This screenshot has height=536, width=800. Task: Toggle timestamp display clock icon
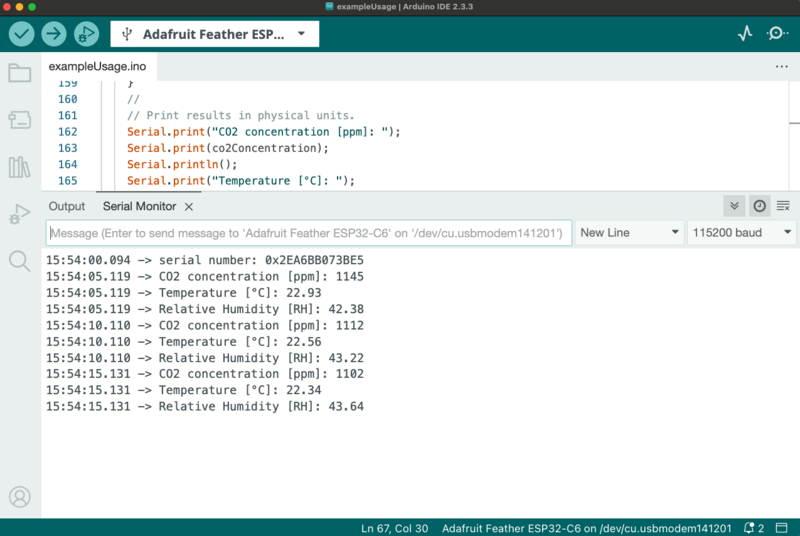[759, 206]
